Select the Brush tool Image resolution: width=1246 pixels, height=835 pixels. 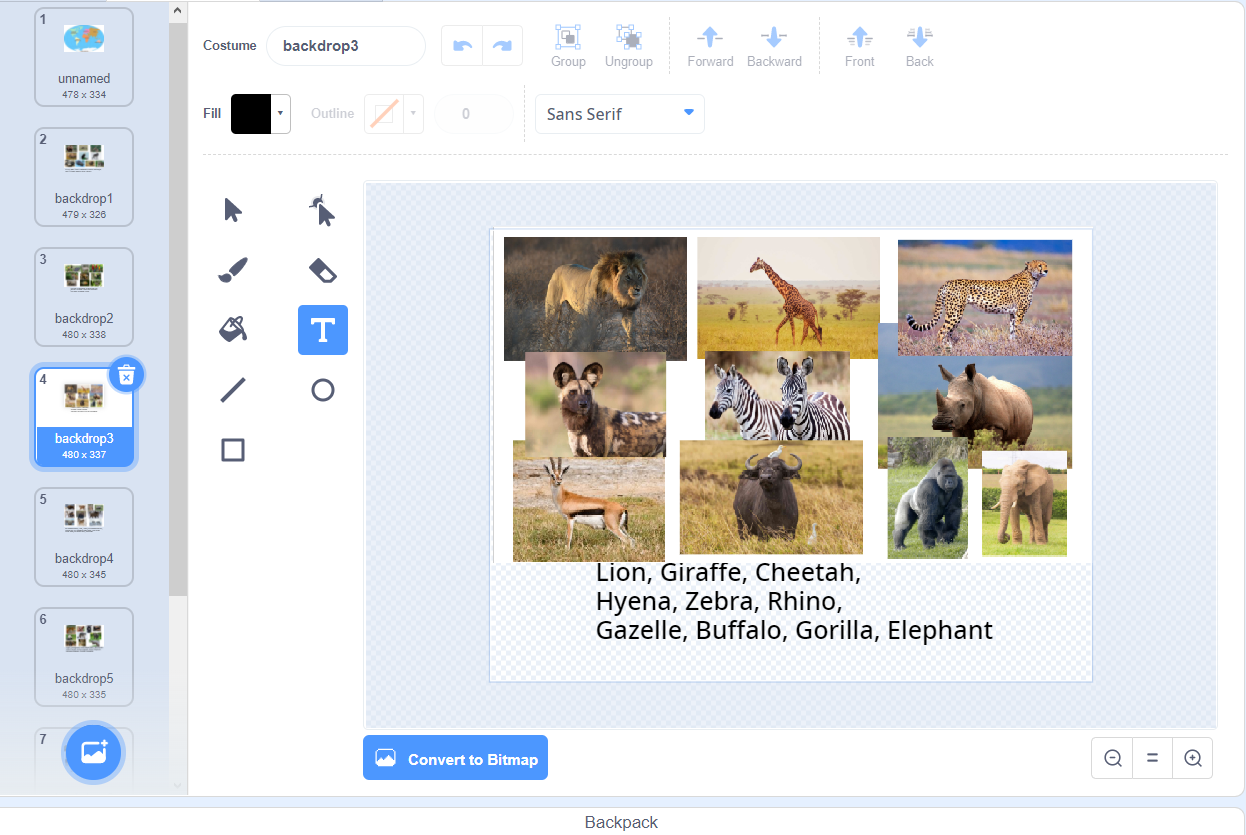click(233, 270)
